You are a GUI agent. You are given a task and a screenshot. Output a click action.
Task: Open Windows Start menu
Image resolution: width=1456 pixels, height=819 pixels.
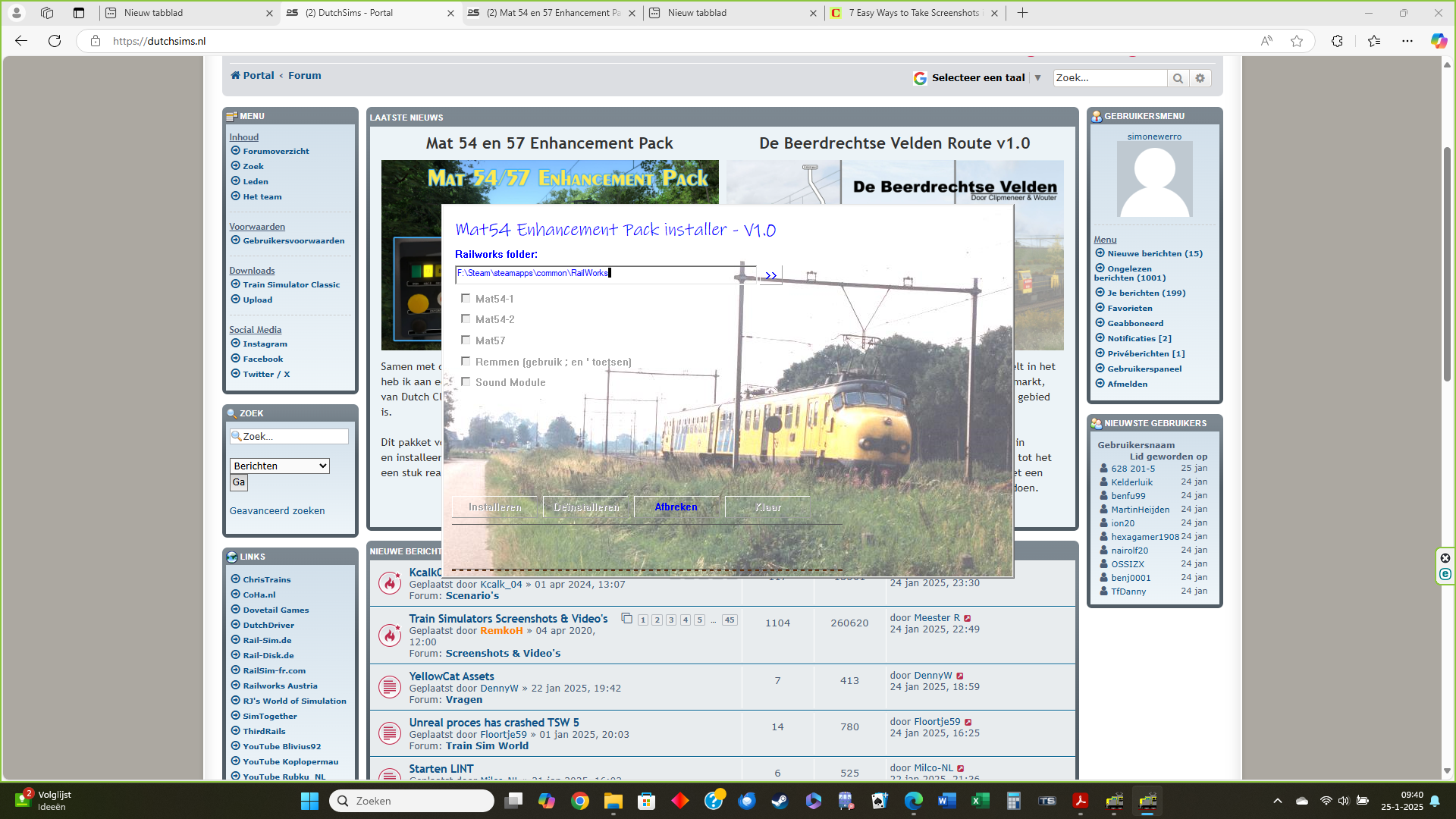click(309, 801)
